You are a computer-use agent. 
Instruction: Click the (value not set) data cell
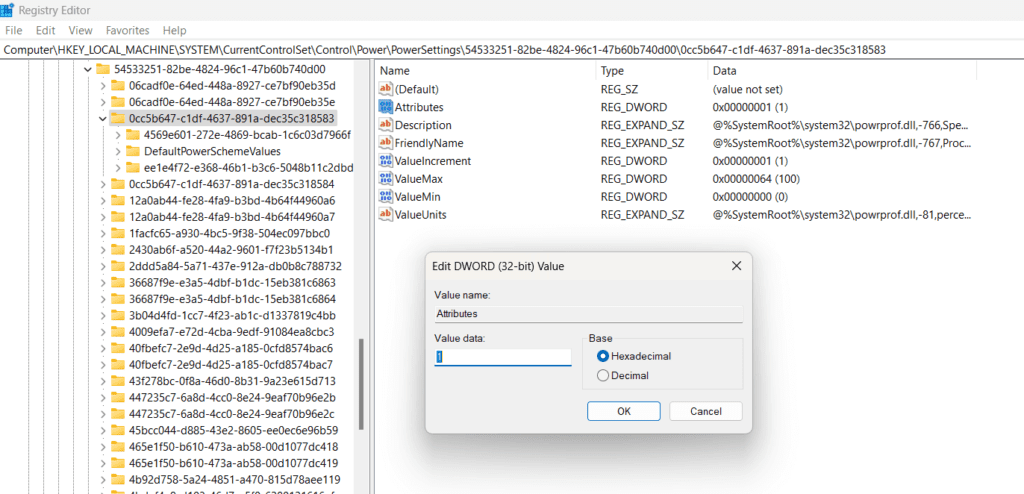tap(748, 89)
